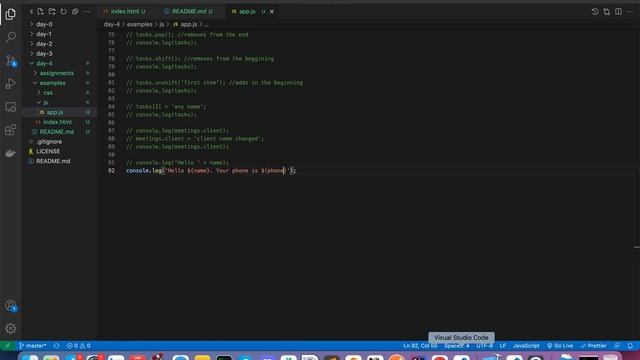The height and width of the screenshot is (360, 640).
Task: Change indentation via Spaces: 4
Action: click(x=456, y=346)
